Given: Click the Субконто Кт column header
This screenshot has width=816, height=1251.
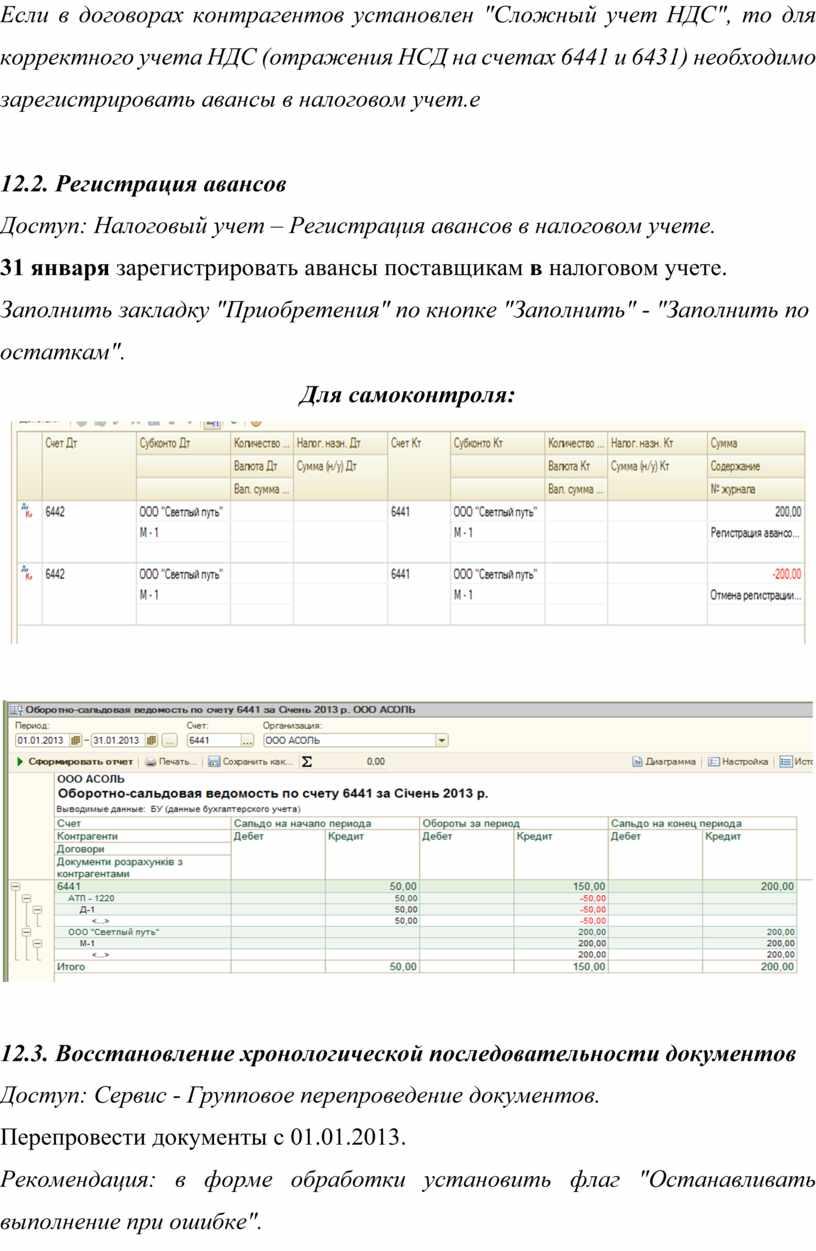Looking at the screenshot, I should click(497, 443).
